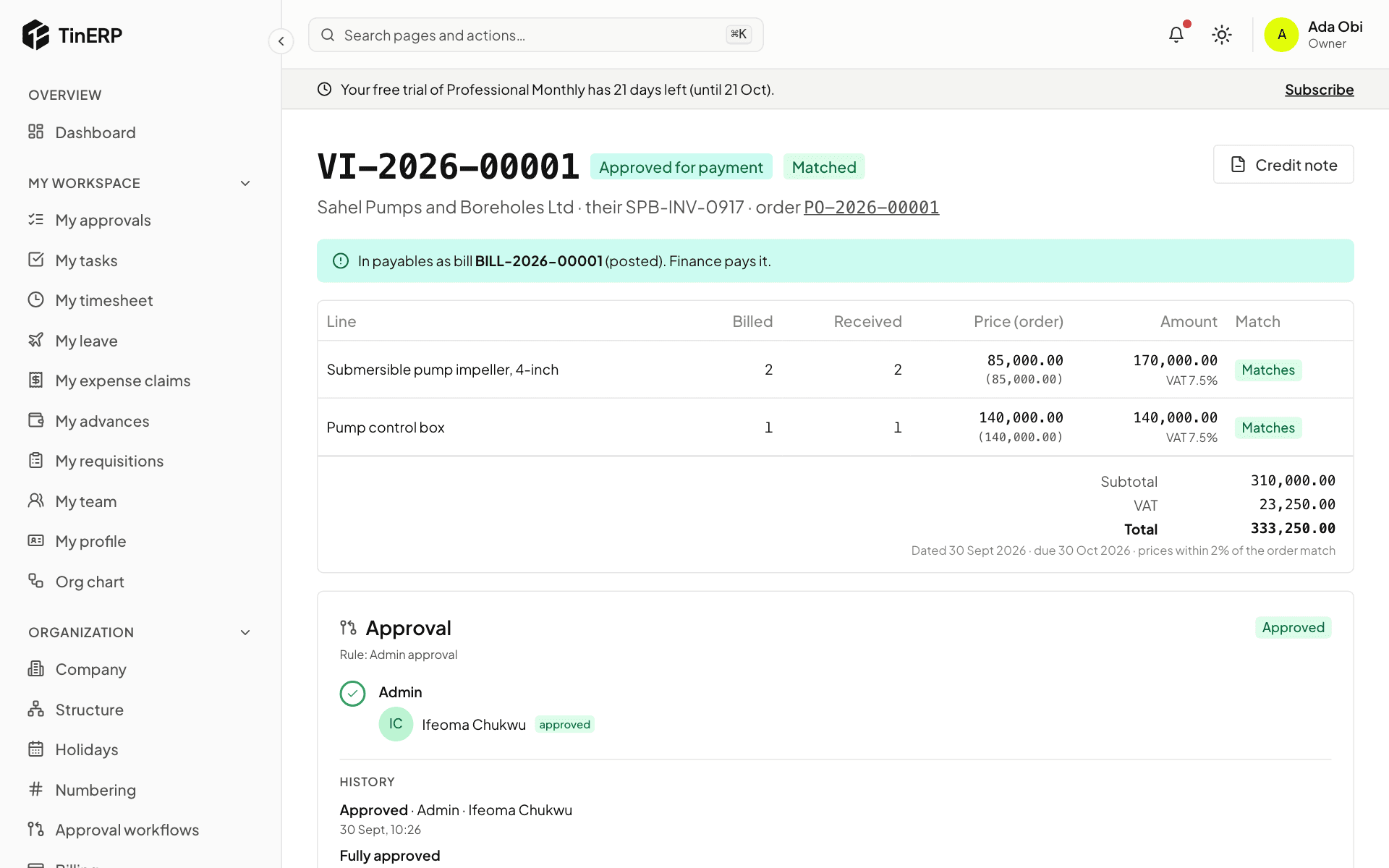Select the Submersible pump impeller line
Viewport: 1389px width, 868px height.
835,370
